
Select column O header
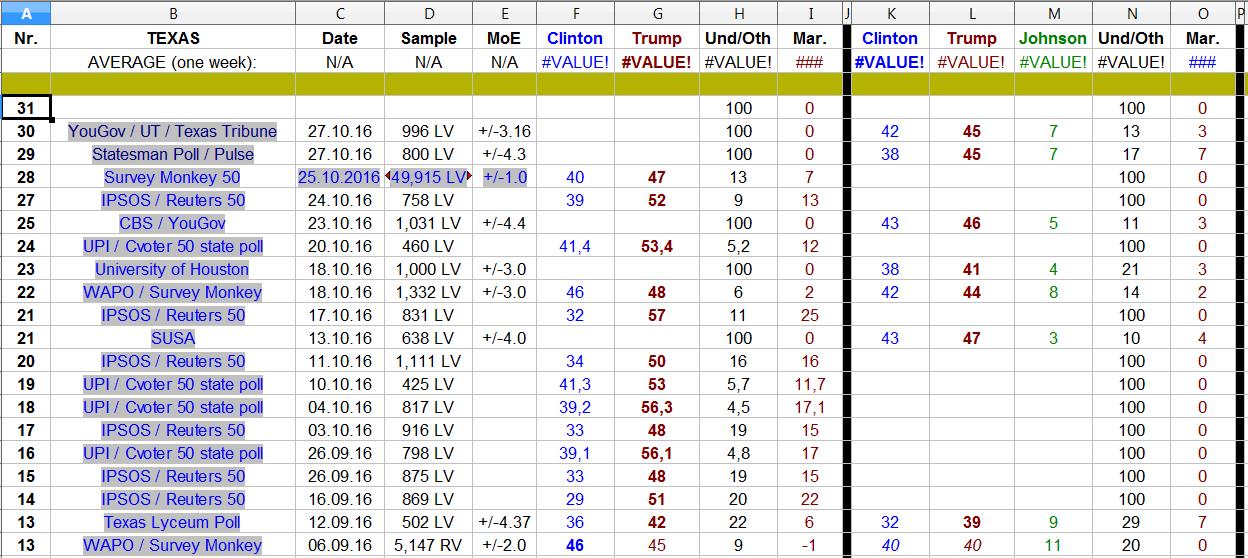coord(1203,13)
